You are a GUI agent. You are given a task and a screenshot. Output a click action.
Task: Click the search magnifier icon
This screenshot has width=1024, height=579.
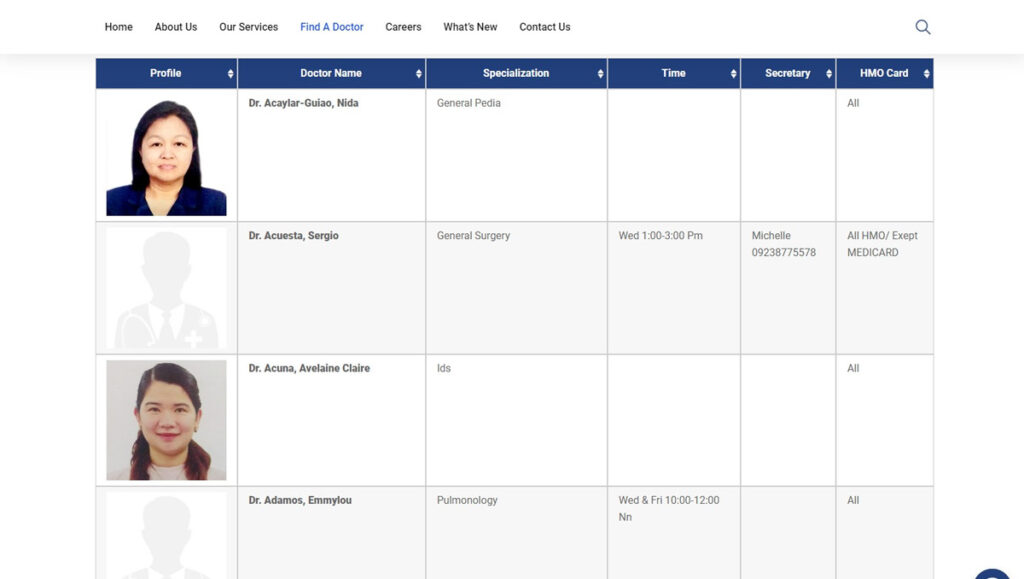[x=922, y=27]
